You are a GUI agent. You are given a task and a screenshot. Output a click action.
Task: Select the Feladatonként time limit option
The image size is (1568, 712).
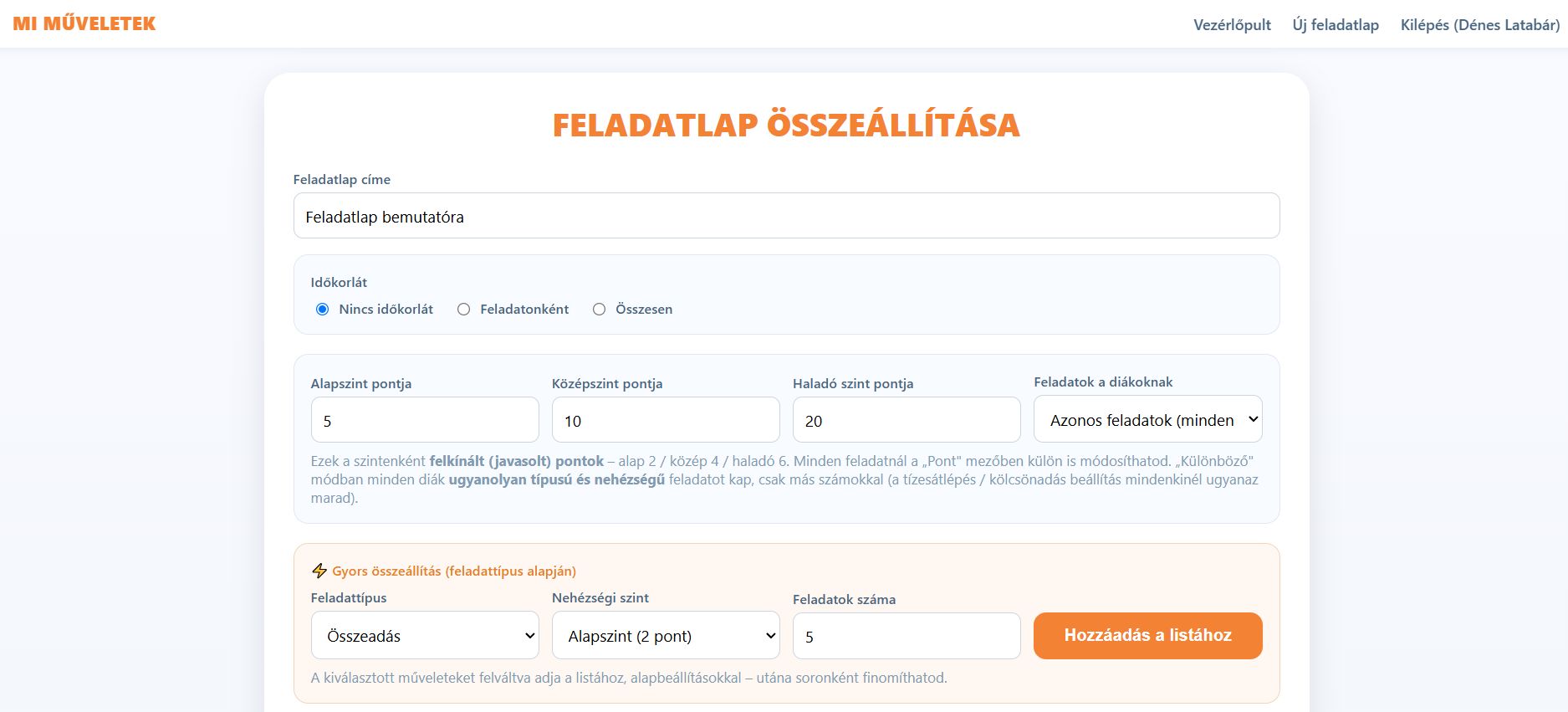463,309
